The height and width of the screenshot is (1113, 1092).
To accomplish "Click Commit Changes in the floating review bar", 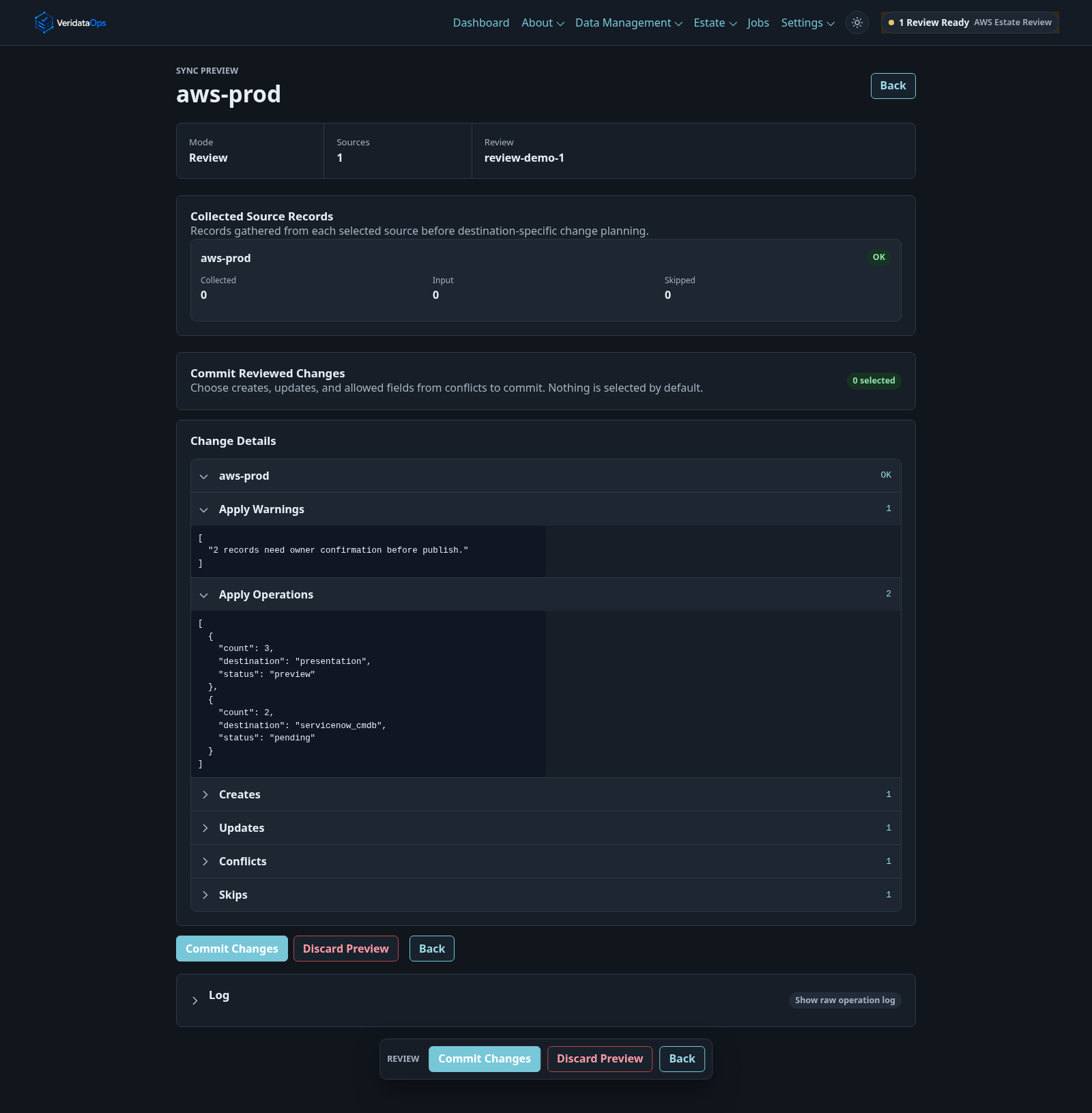I will click(485, 1059).
